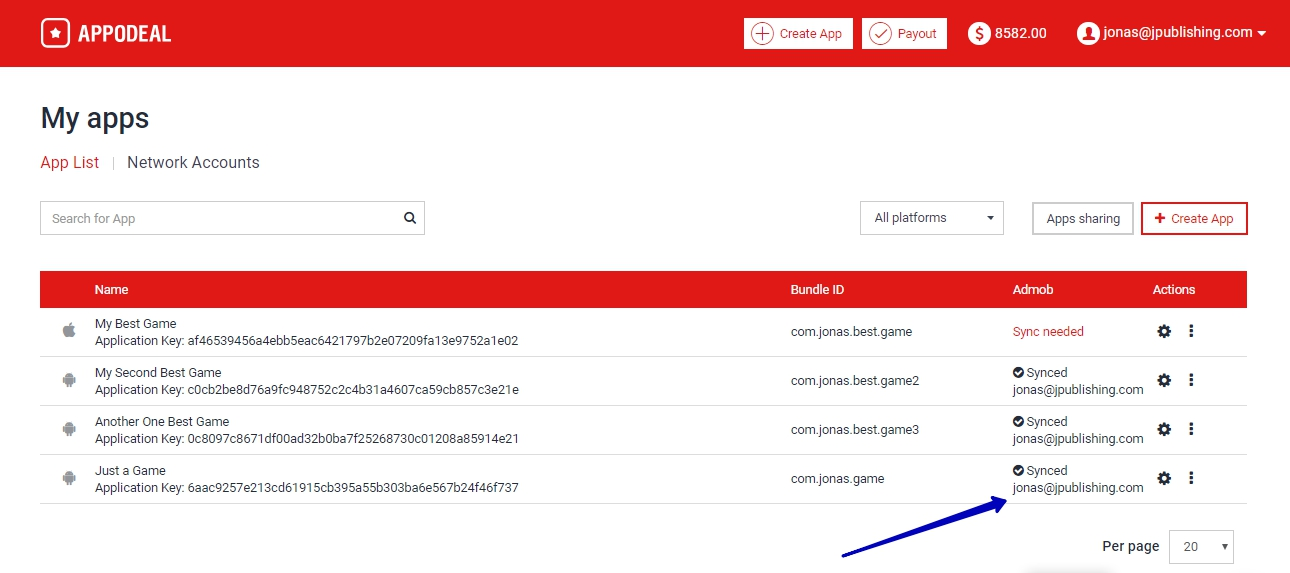Viewport: 1290px width, 573px height.
Task: Click the Sync needed link
Action: 1048,331
